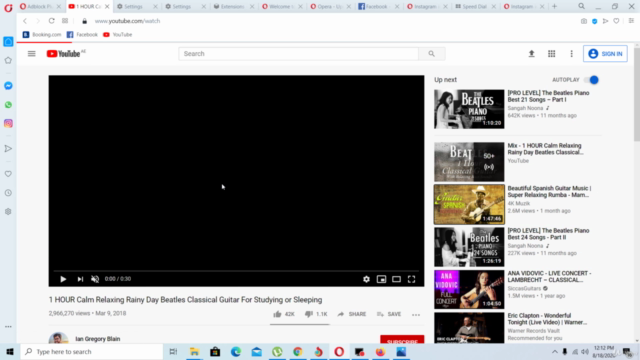Go to YouTube home via logo
Image resolution: width=640 pixels, height=360 pixels.
pyautogui.click(x=63, y=53)
